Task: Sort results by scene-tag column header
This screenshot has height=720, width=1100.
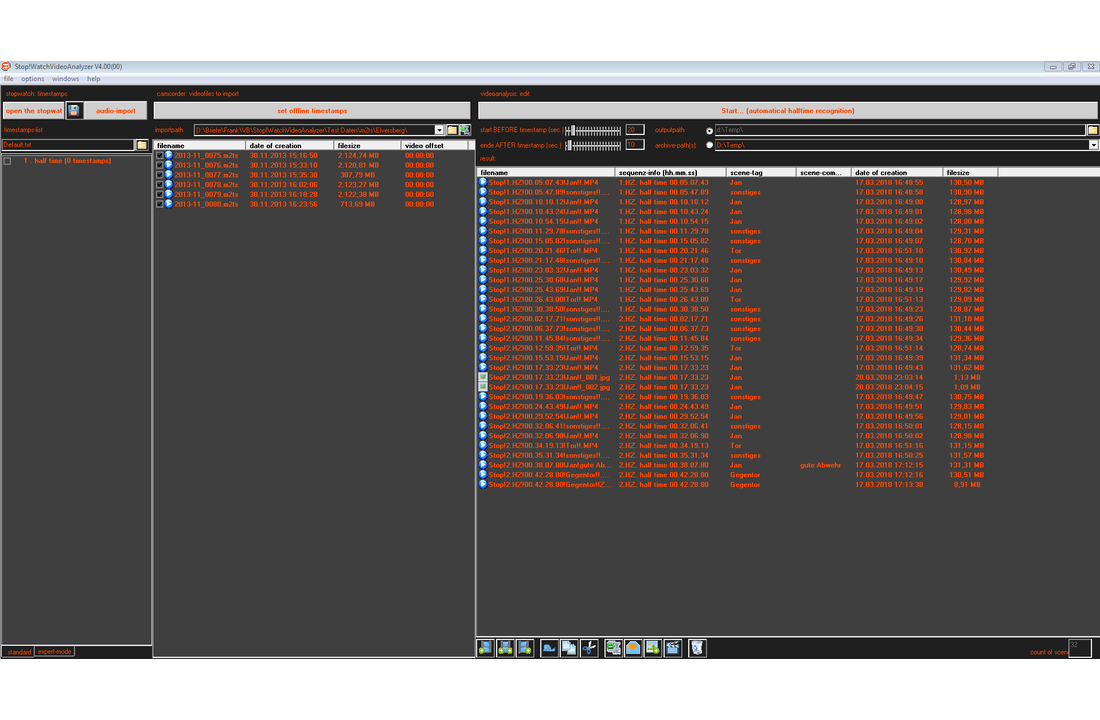Action: click(760, 173)
